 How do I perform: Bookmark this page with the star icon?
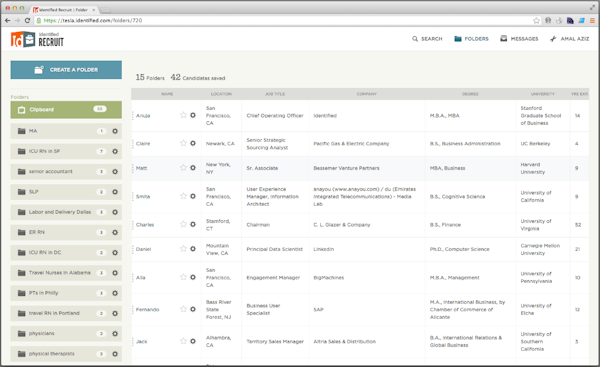(536, 20)
